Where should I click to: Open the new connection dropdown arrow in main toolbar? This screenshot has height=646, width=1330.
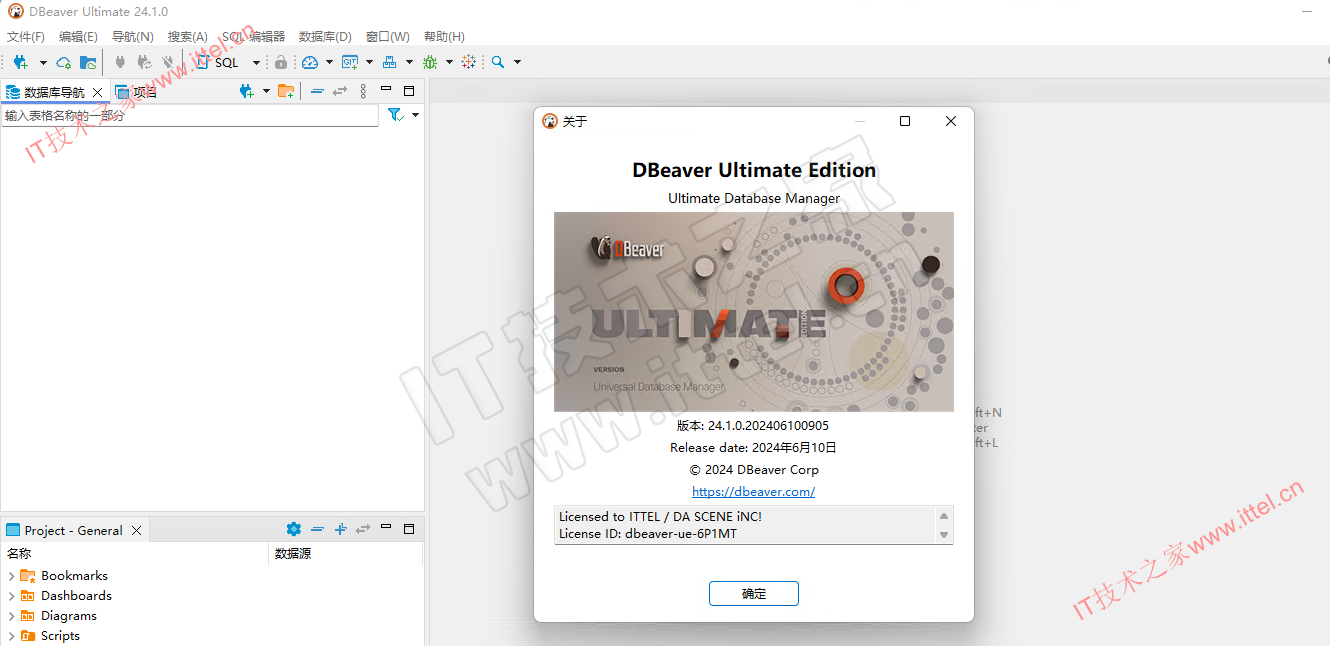tap(43, 62)
